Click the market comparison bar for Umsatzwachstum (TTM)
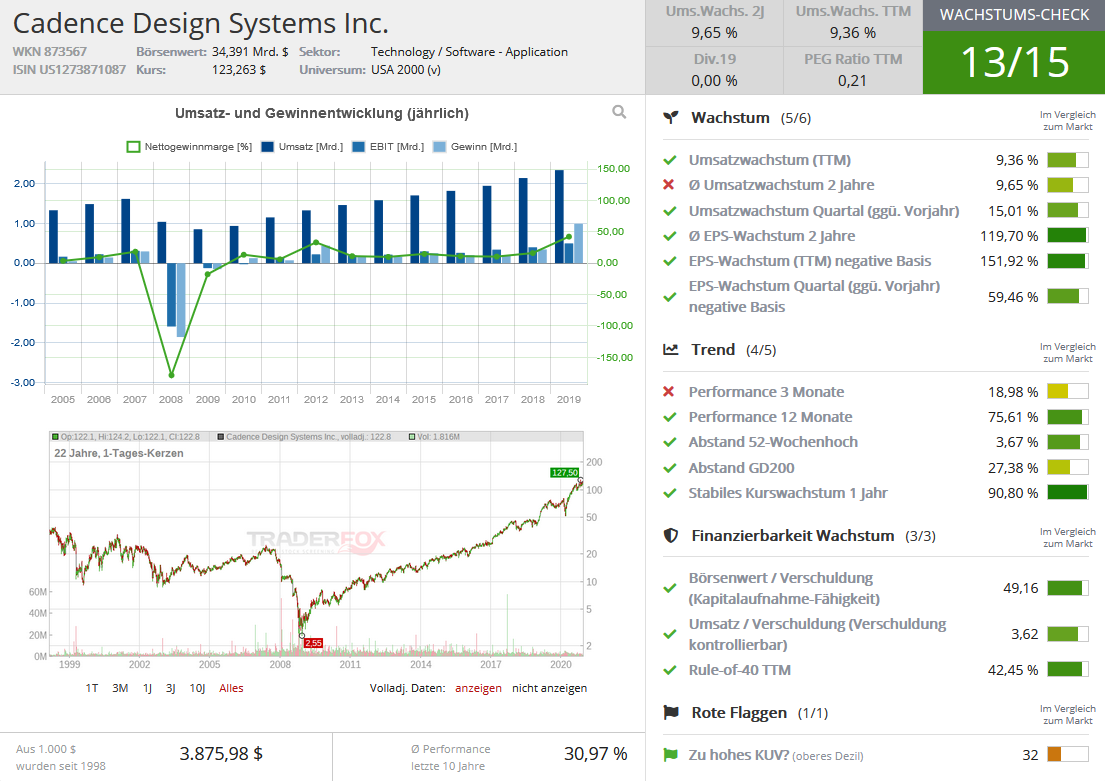The height and width of the screenshot is (781, 1105). tap(1068, 160)
